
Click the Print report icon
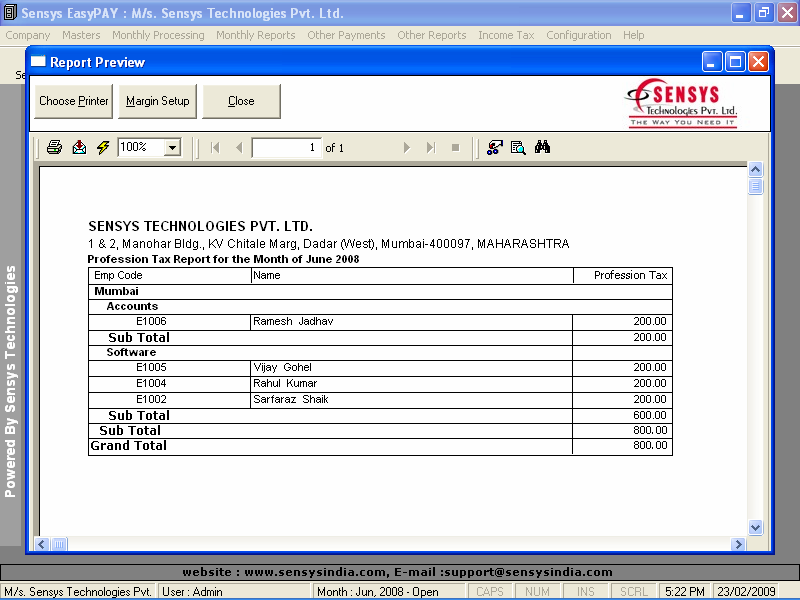click(54, 147)
